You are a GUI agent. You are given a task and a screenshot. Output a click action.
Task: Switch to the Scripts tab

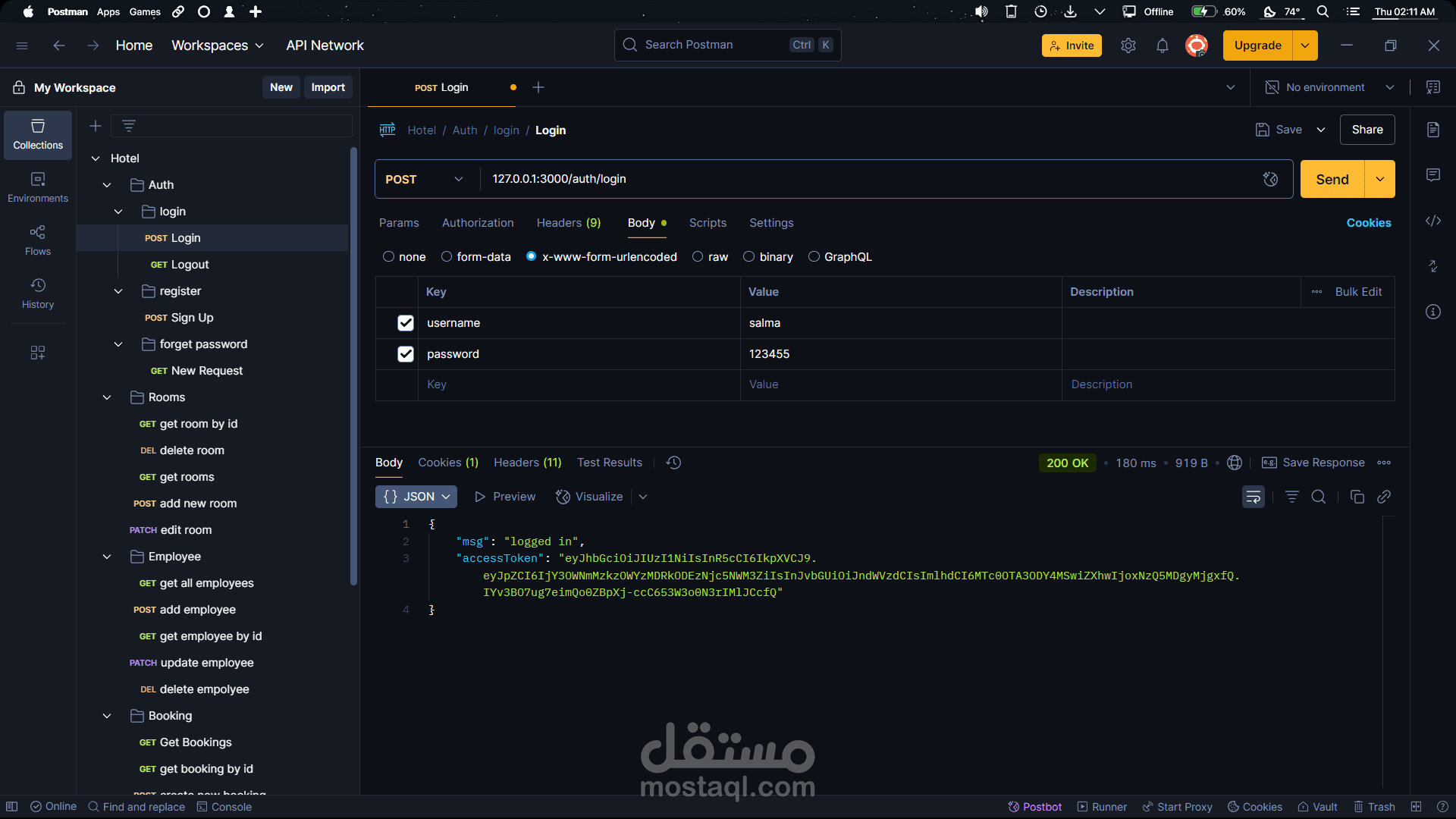(x=708, y=223)
